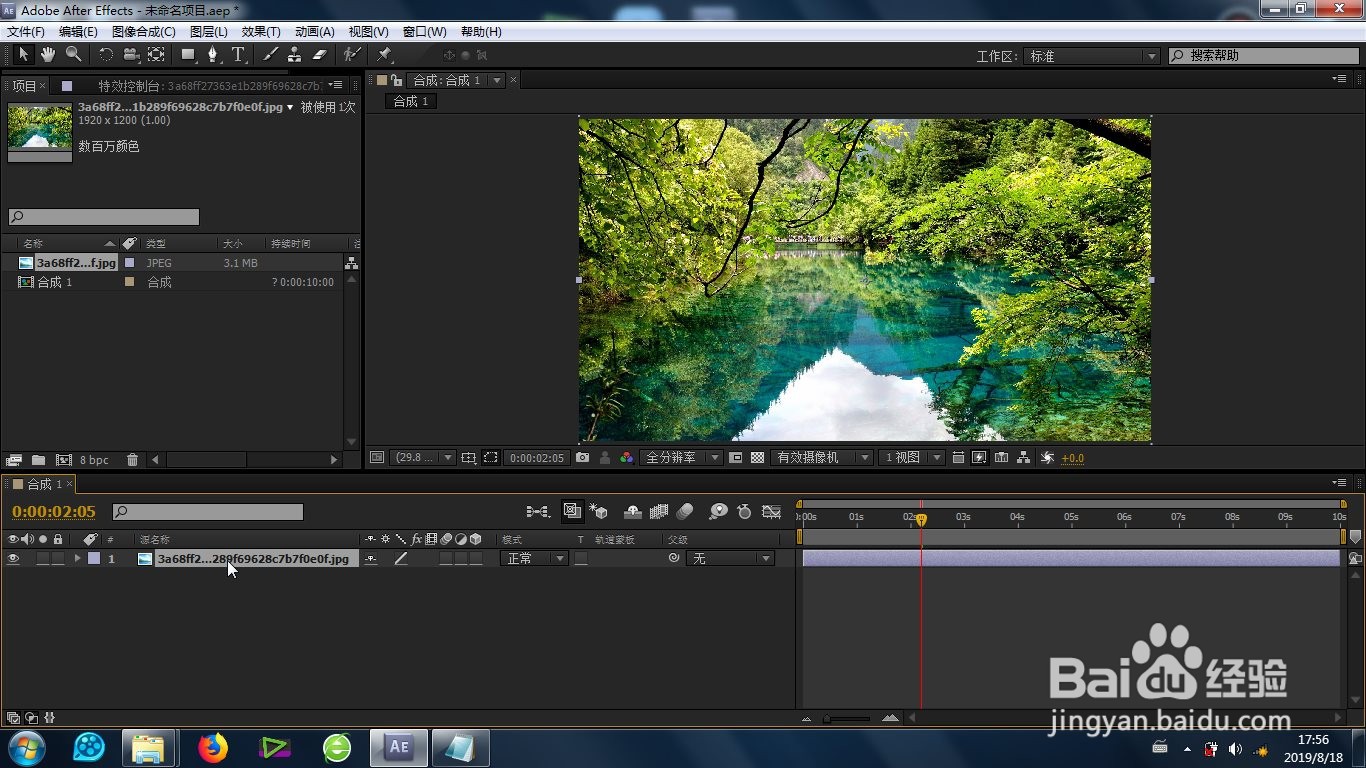Click the snapshot camera icon in viewer
Viewport: 1366px width, 768px height.
click(x=582, y=457)
